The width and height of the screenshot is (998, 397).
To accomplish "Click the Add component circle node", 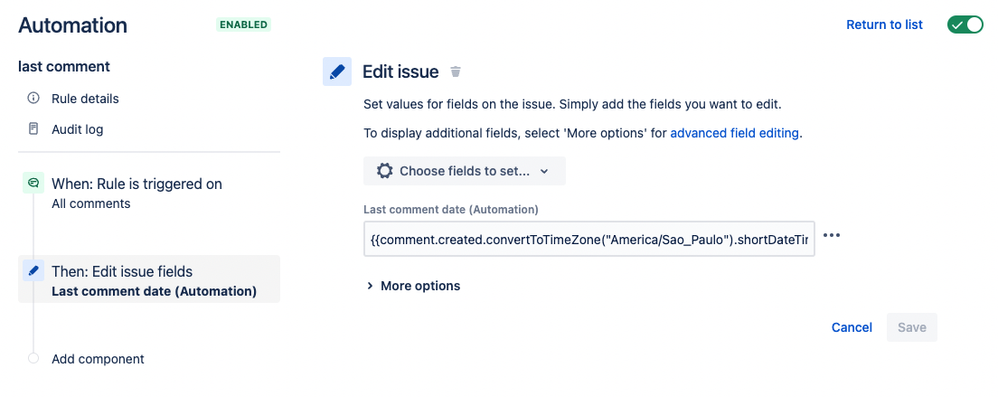I will pyautogui.click(x=34, y=358).
